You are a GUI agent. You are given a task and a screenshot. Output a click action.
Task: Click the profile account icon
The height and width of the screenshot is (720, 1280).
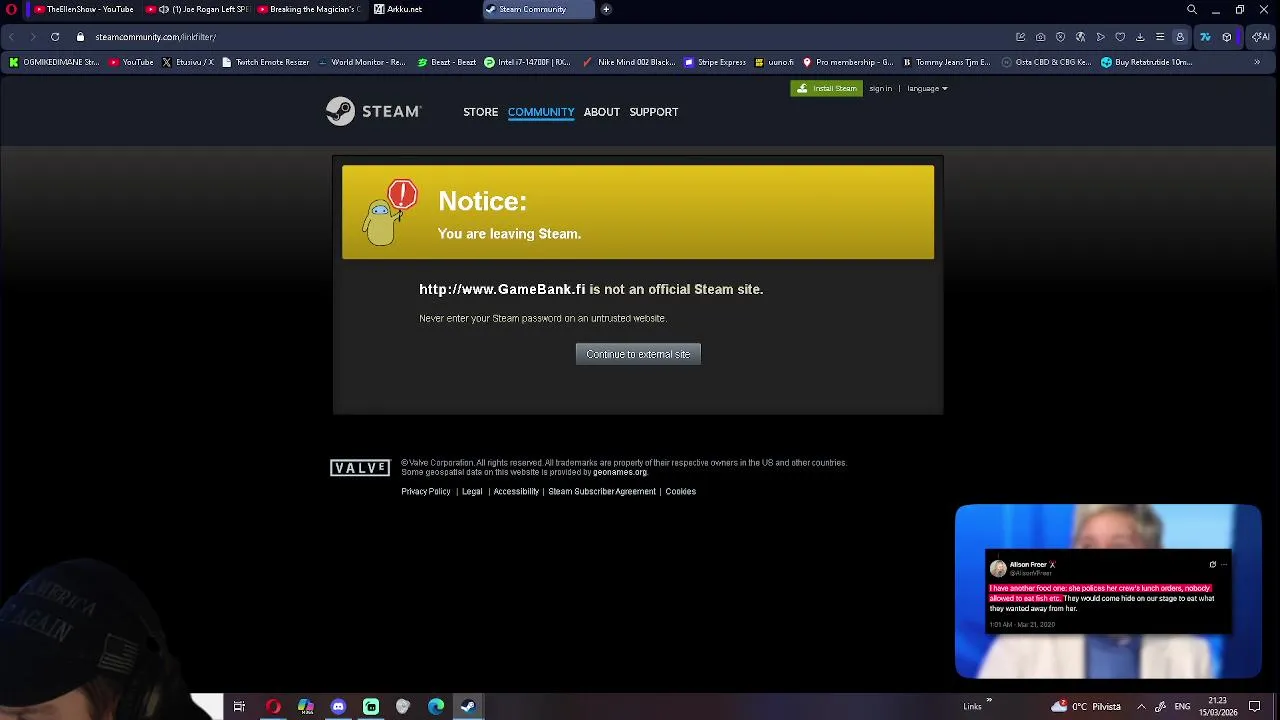pos(1180,37)
